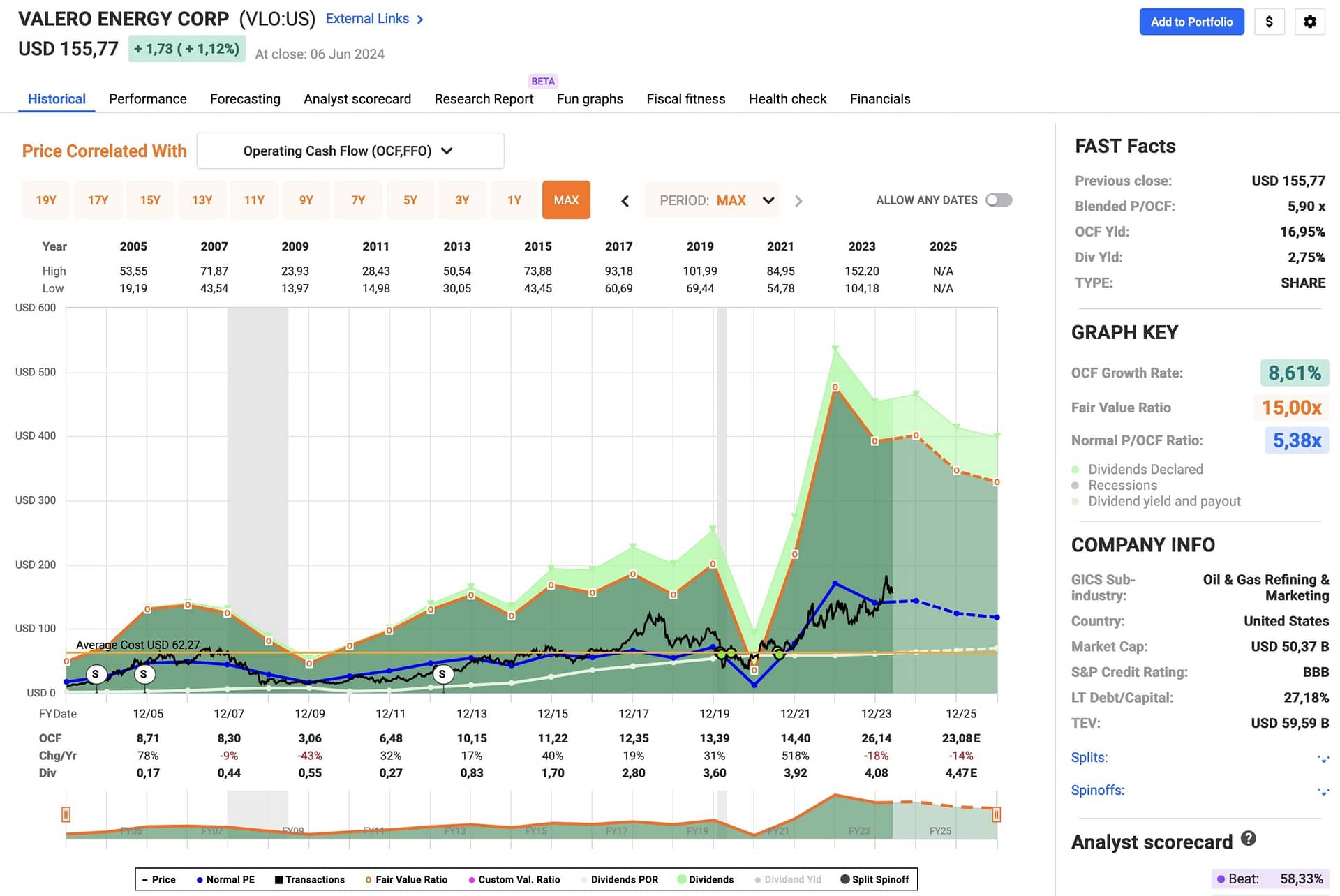Open the Fiscal fitness tab
The width and height of the screenshot is (1340, 896).
point(686,99)
